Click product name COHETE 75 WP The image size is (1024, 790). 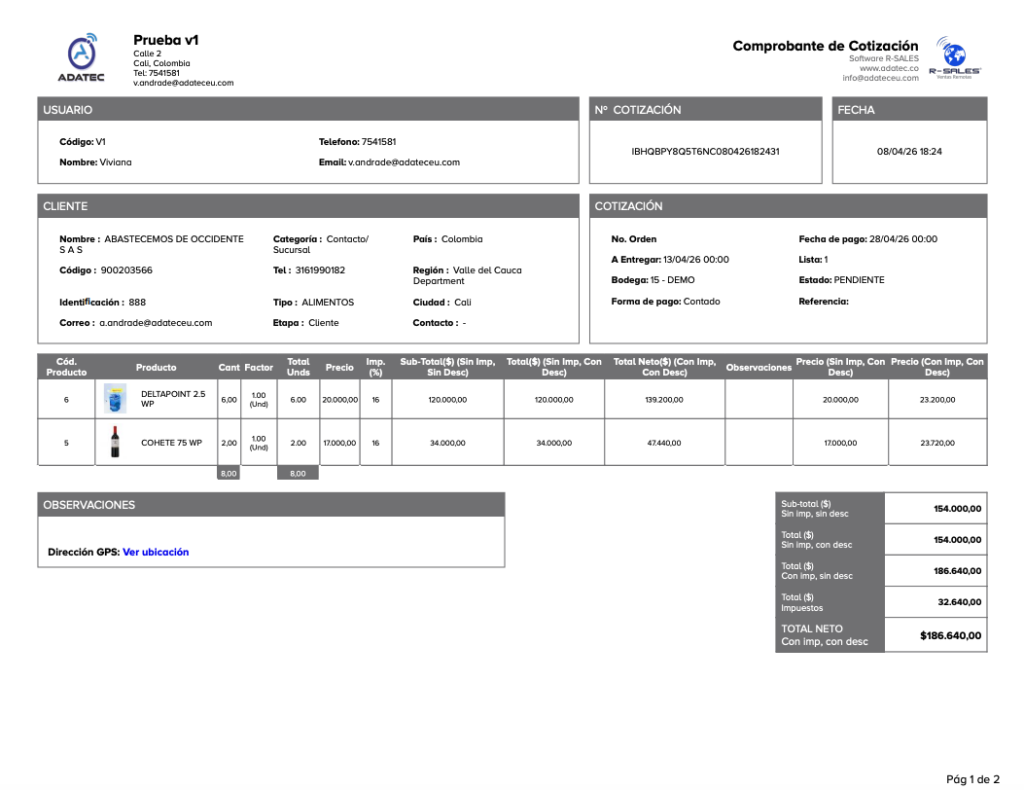click(172, 443)
